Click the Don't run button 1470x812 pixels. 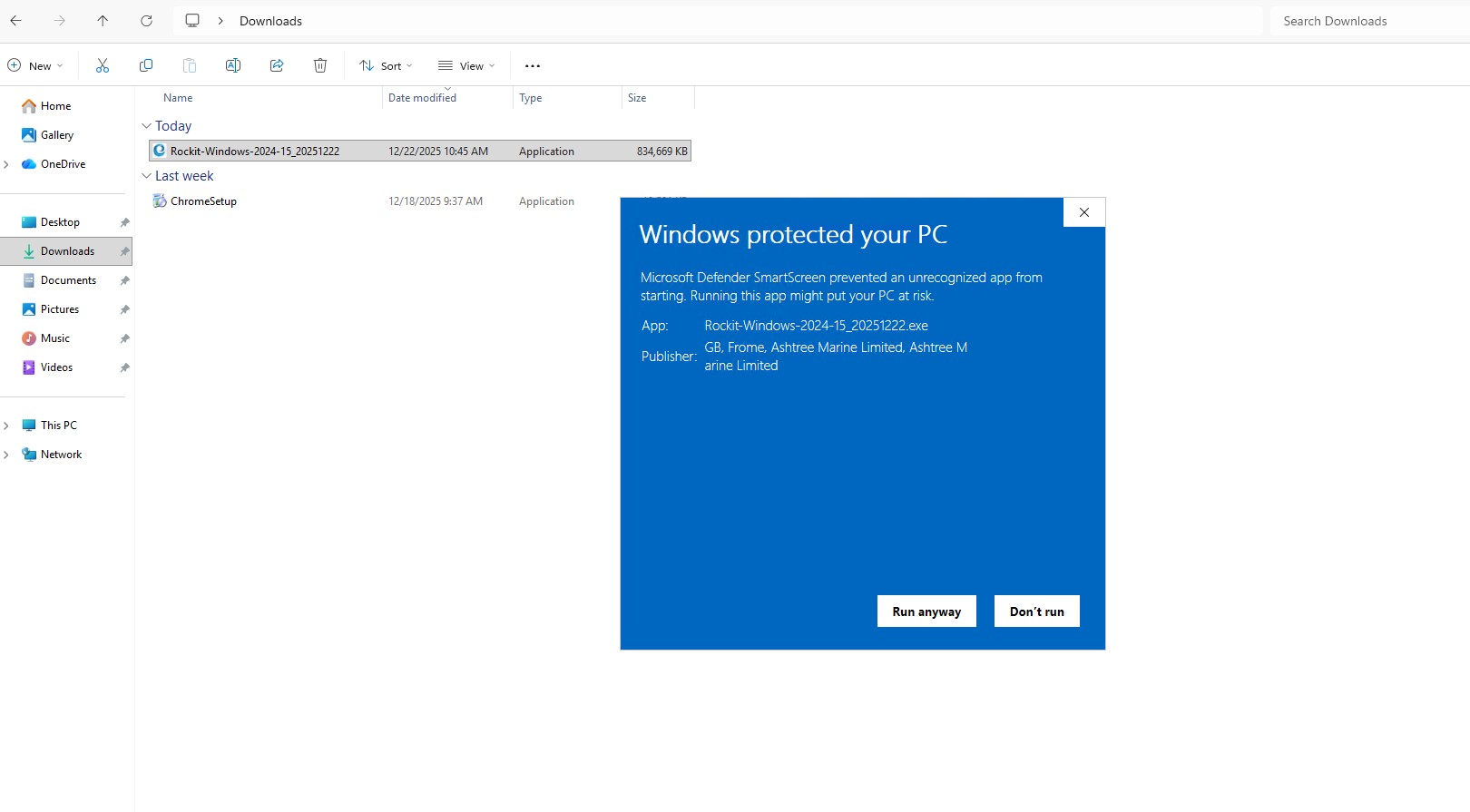click(x=1036, y=611)
